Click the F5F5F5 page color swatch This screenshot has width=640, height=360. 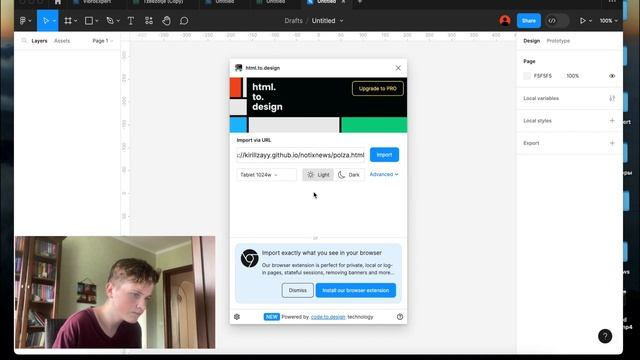pyautogui.click(x=527, y=76)
